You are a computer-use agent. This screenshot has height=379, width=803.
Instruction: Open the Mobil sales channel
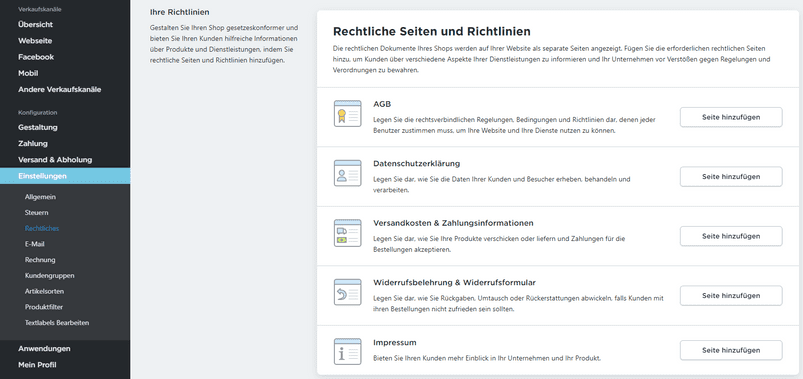[28, 73]
